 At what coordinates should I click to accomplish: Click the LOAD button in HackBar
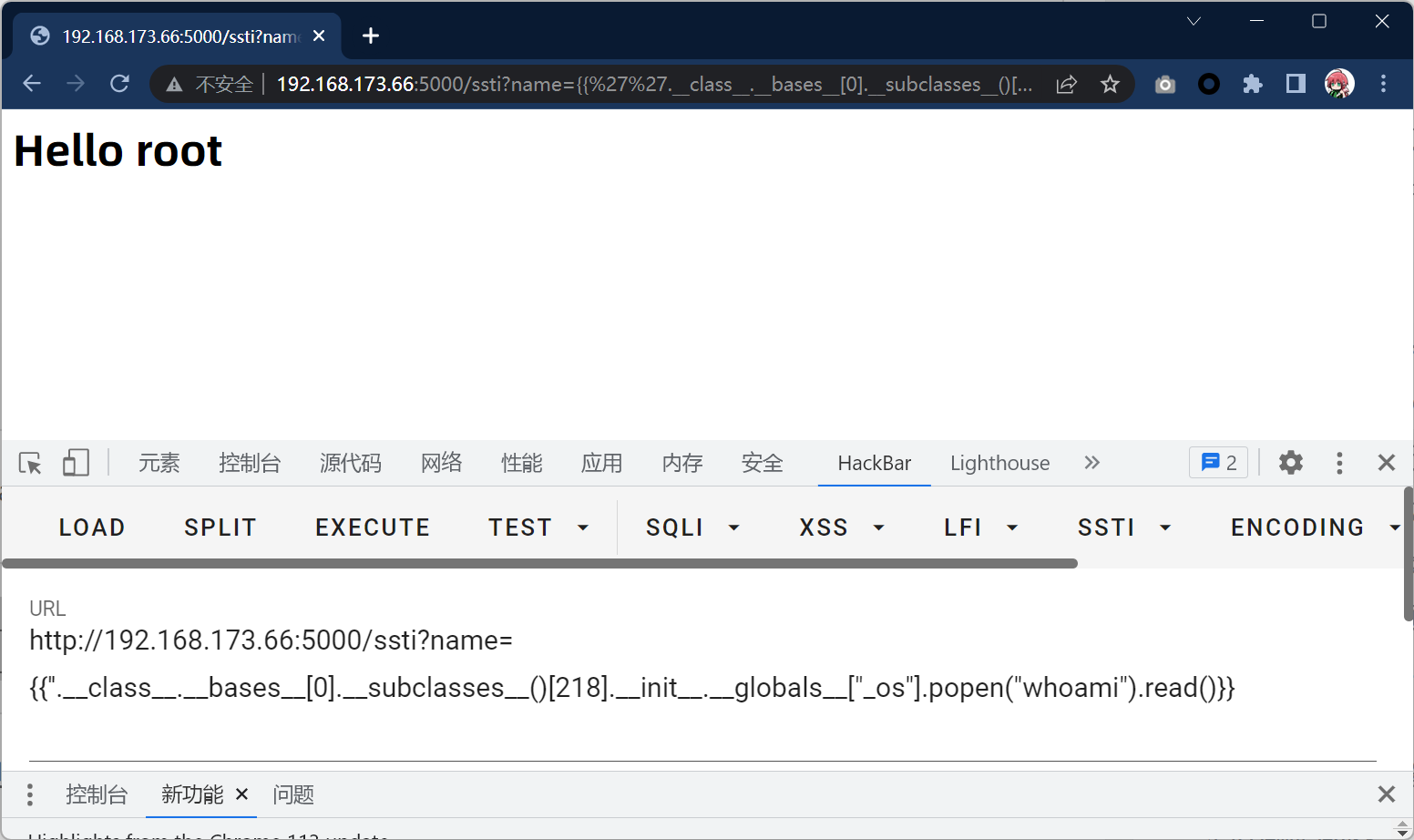pyautogui.click(x=92, y=528)
